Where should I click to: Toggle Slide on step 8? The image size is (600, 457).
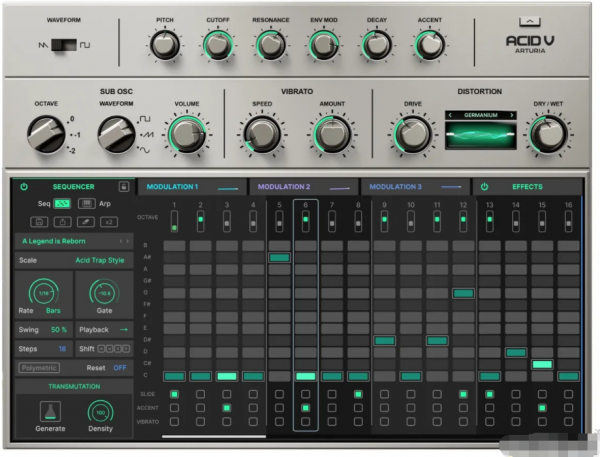tap(358, 394)
